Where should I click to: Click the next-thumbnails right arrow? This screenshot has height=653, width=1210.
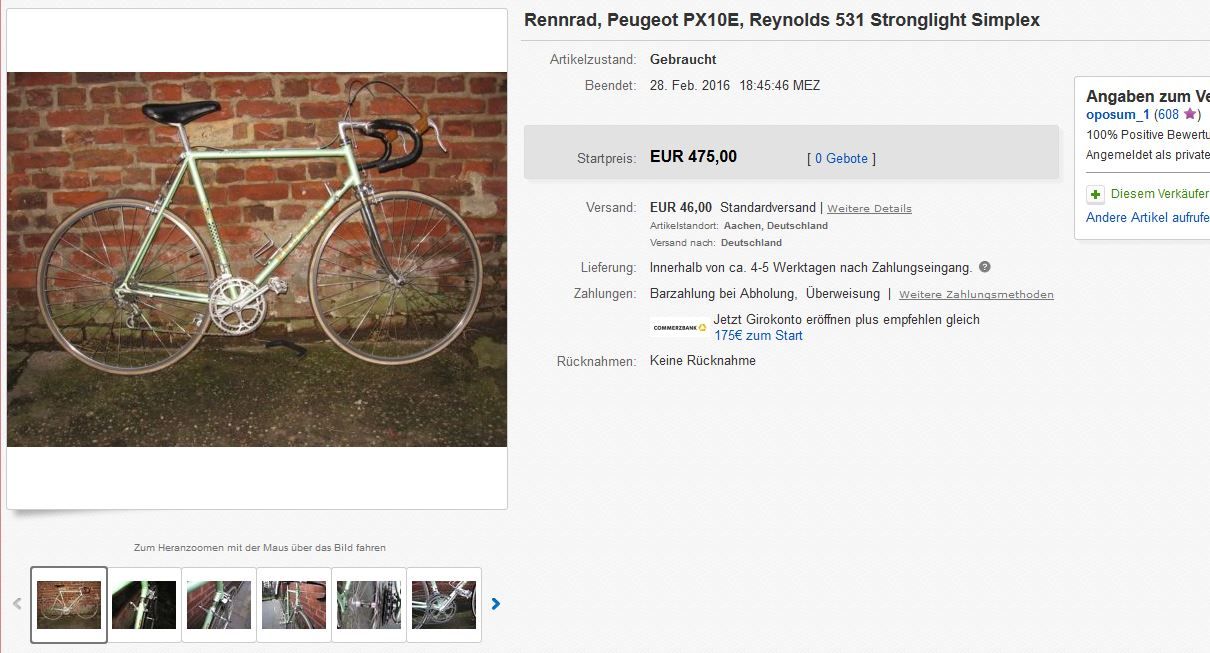(496, 604)
